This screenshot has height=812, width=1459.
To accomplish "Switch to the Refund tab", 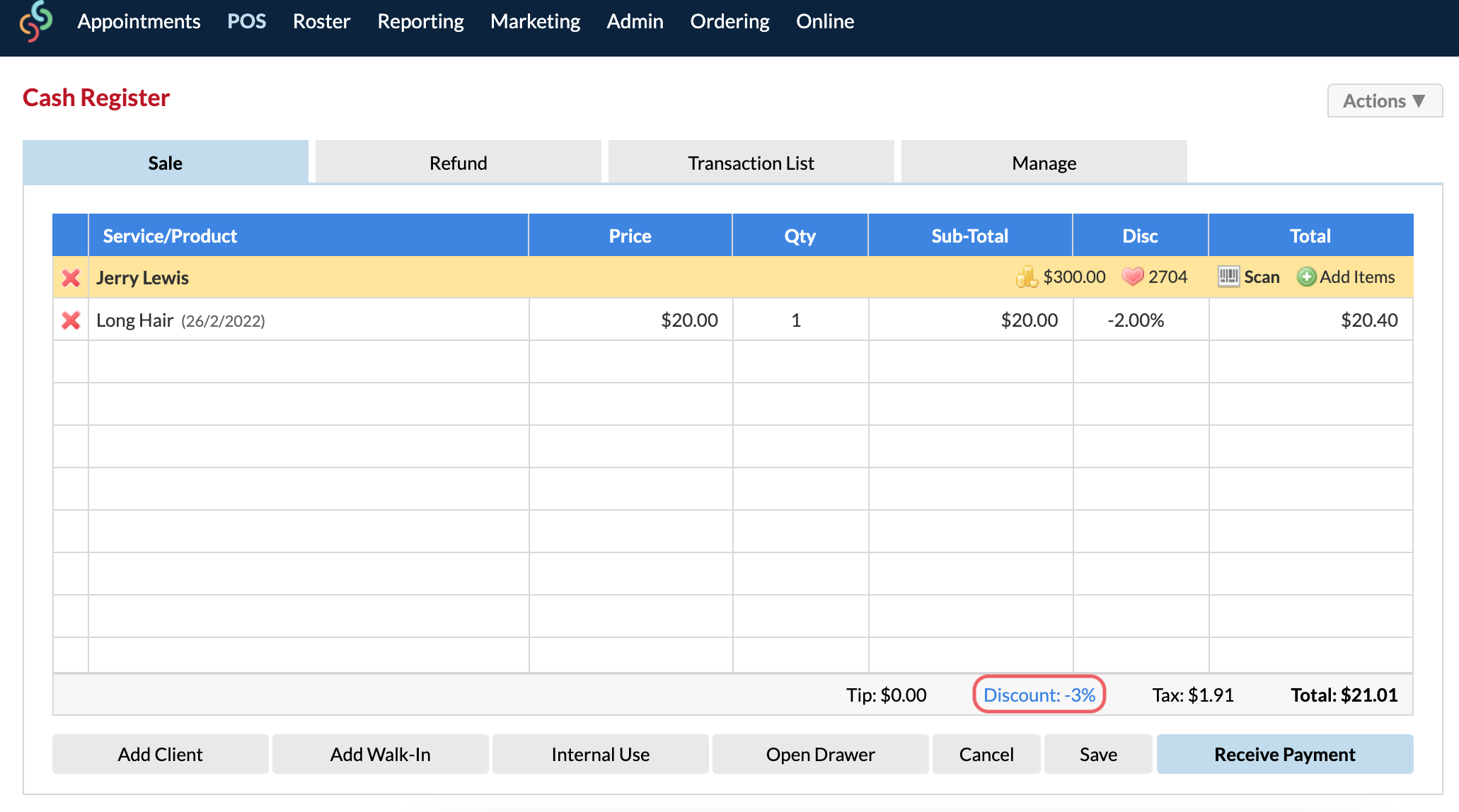I will click(x=459, y=163).
